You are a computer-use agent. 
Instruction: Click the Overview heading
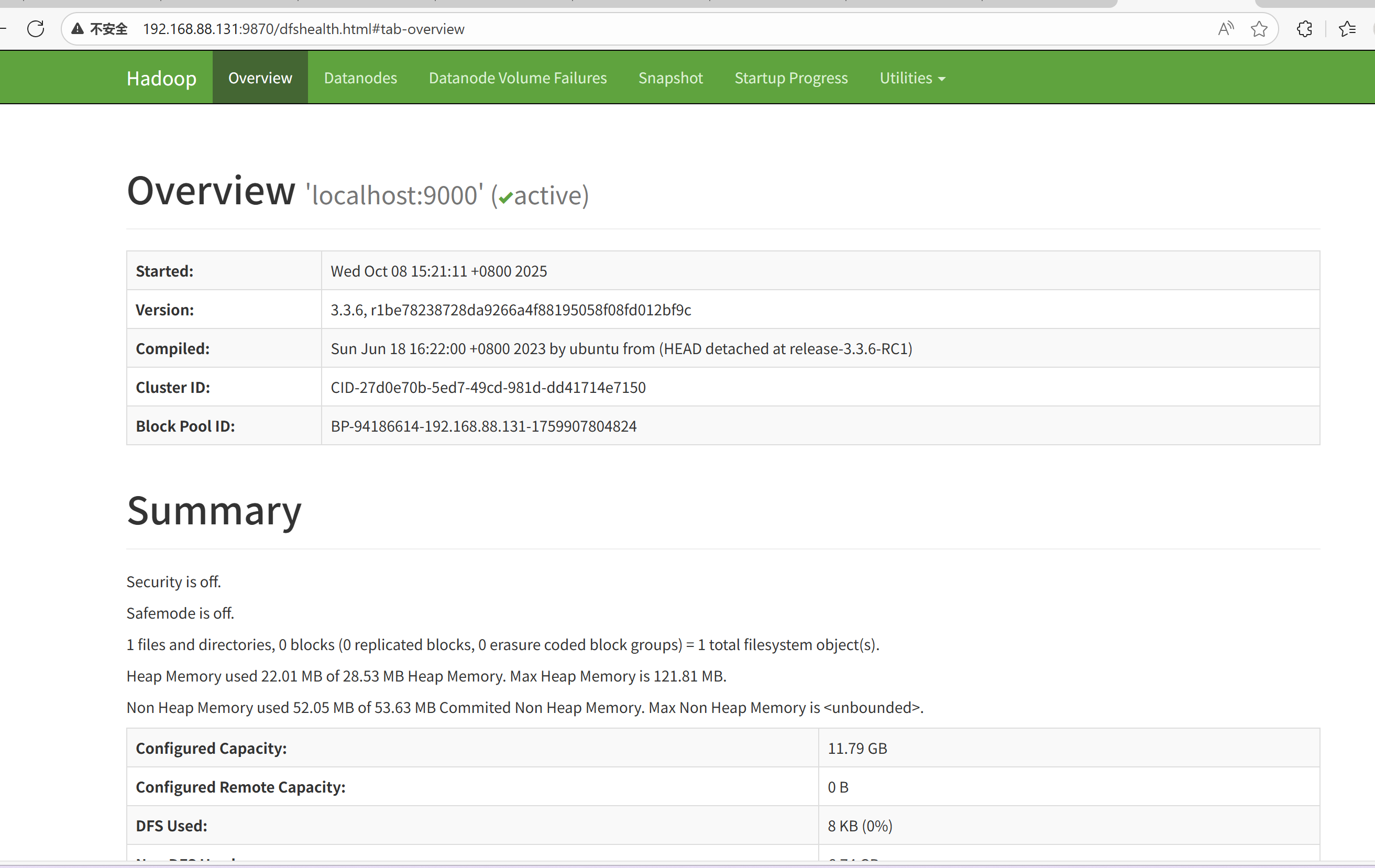coord(211,191)
